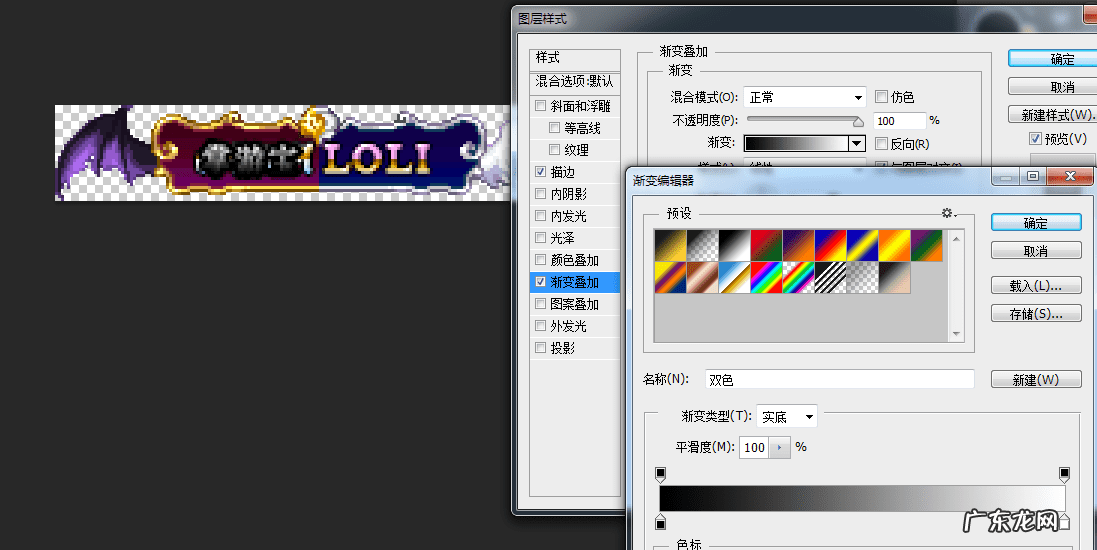Select the copper gradient preset

click(702, 278)
